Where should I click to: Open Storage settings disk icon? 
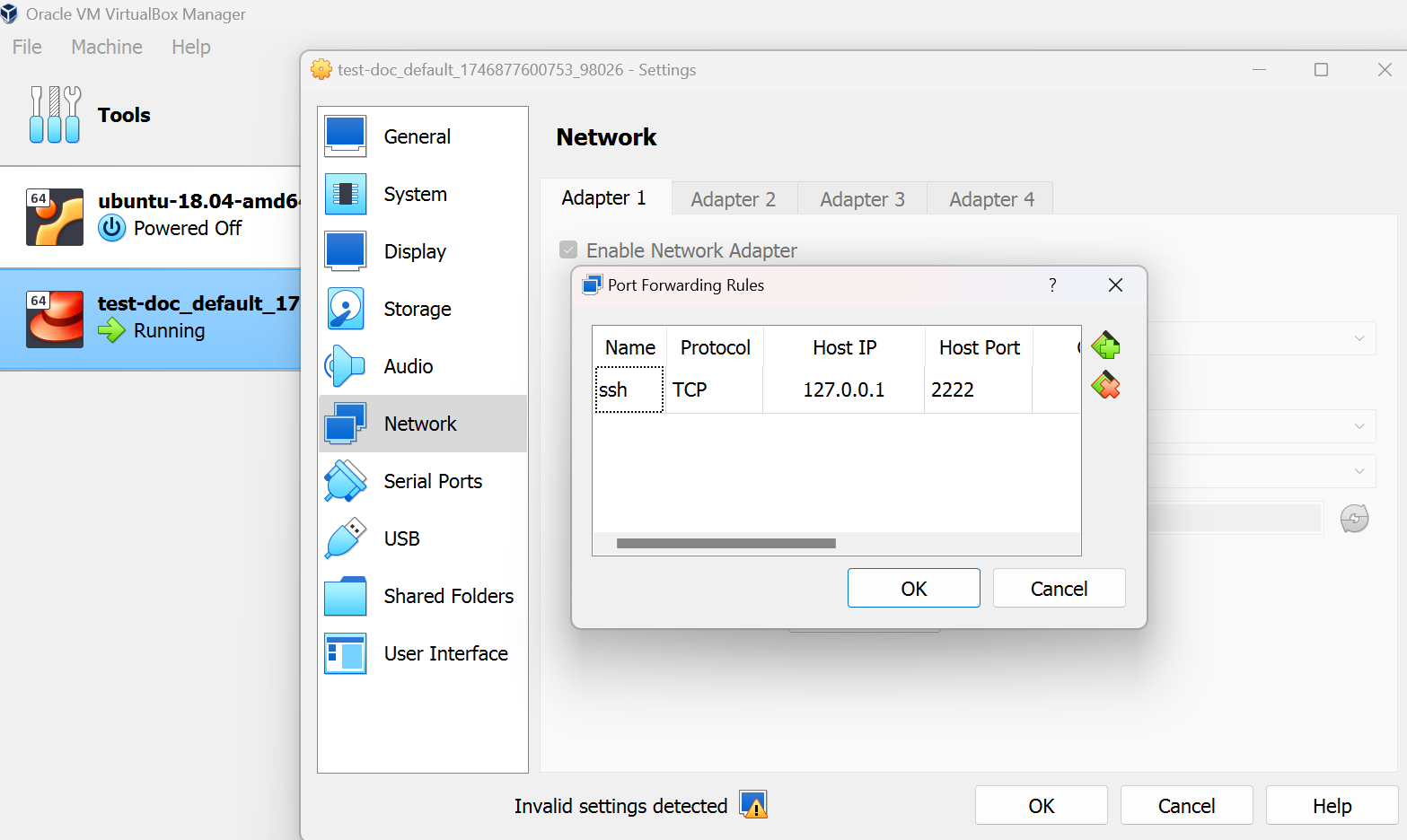pyautogui.click(x=346, y=309)
